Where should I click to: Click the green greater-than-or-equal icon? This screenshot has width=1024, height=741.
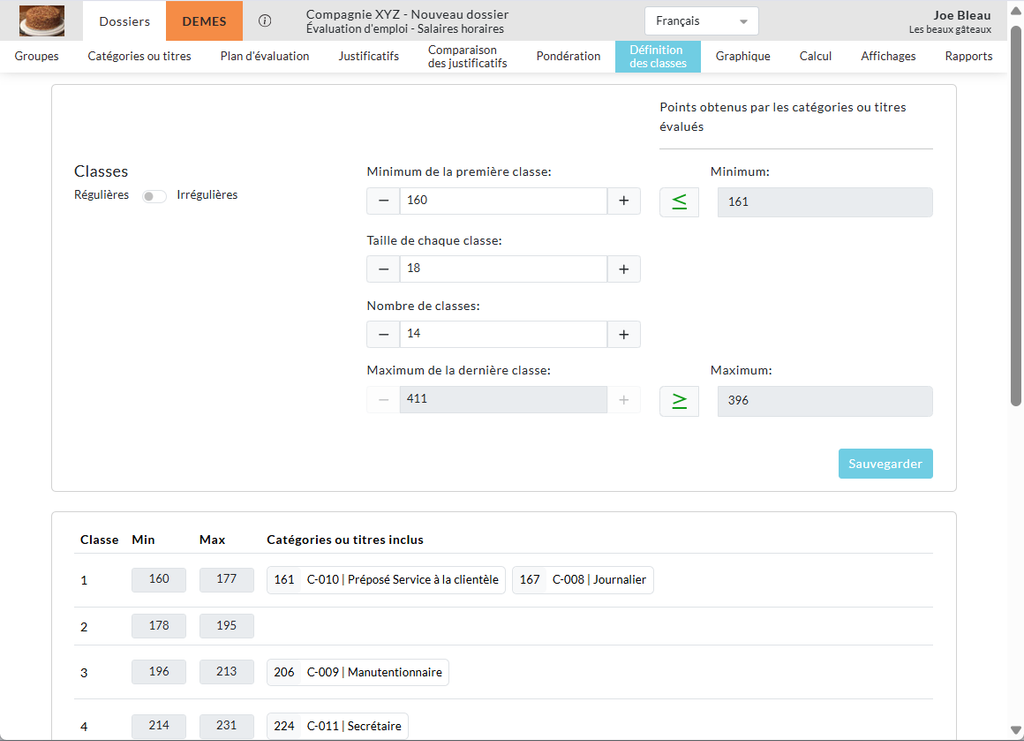pos(679,401)
